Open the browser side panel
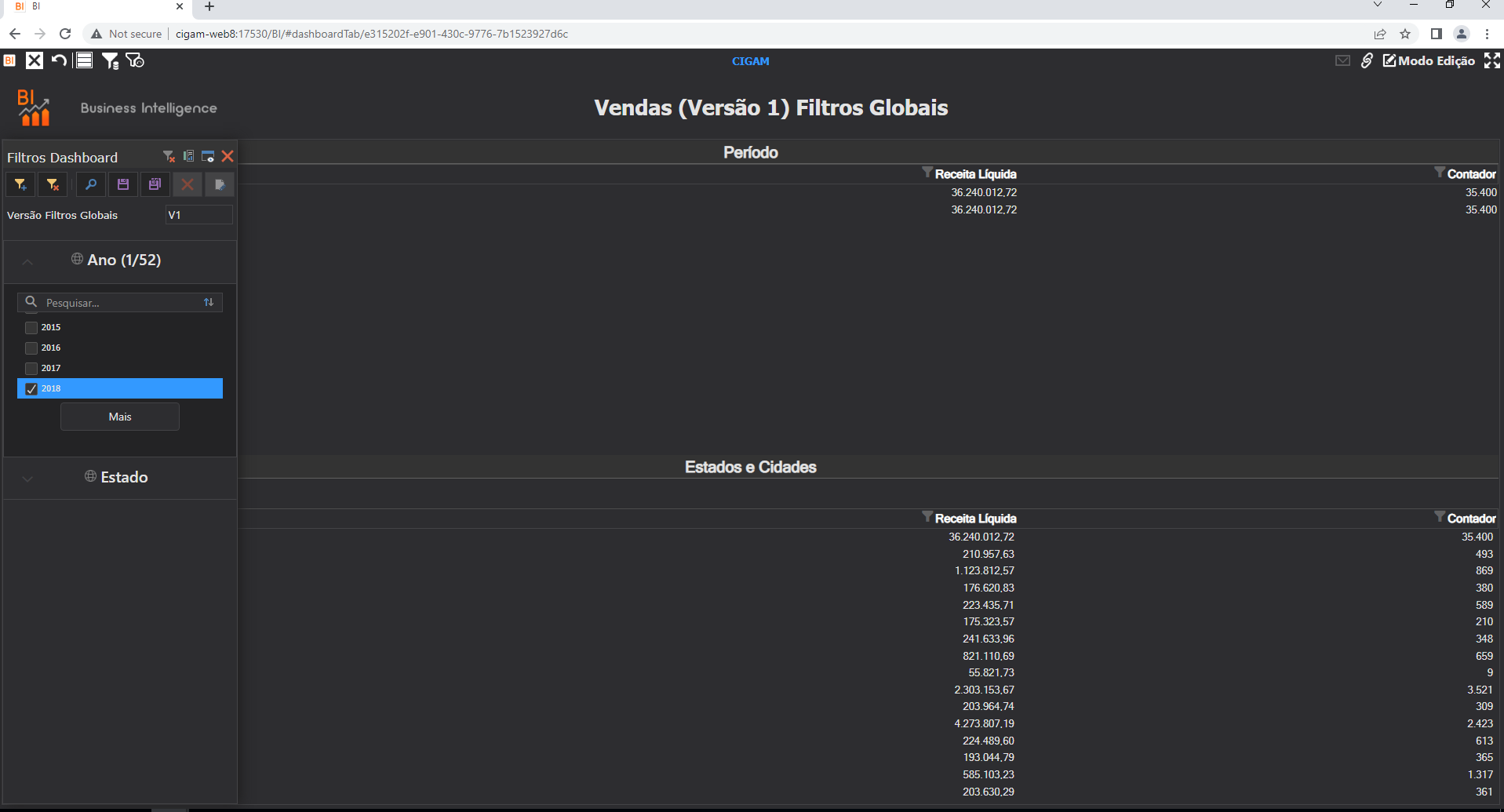The image size is (1504, 812). 1437,34
